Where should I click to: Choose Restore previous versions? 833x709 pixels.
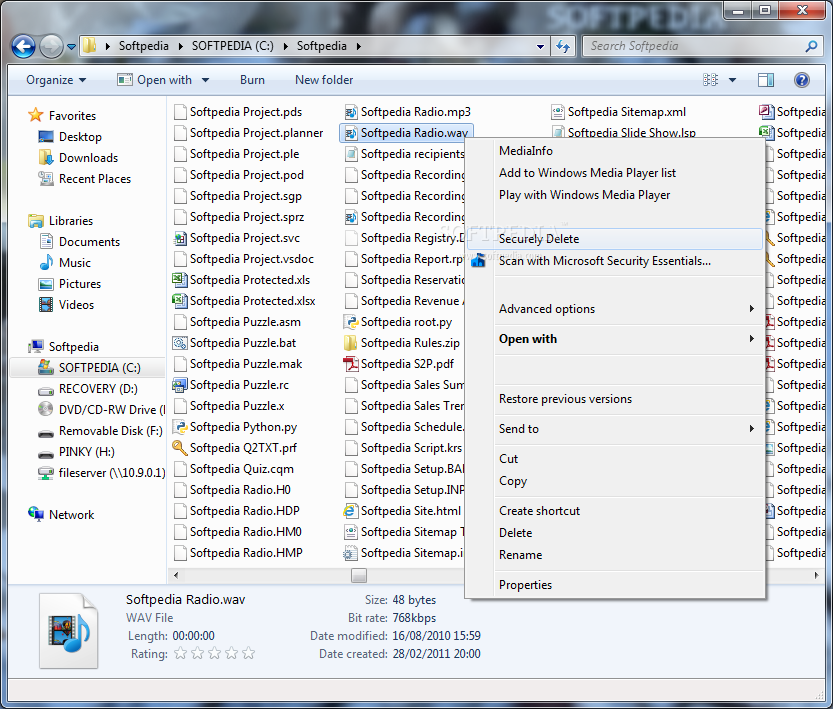615,399
